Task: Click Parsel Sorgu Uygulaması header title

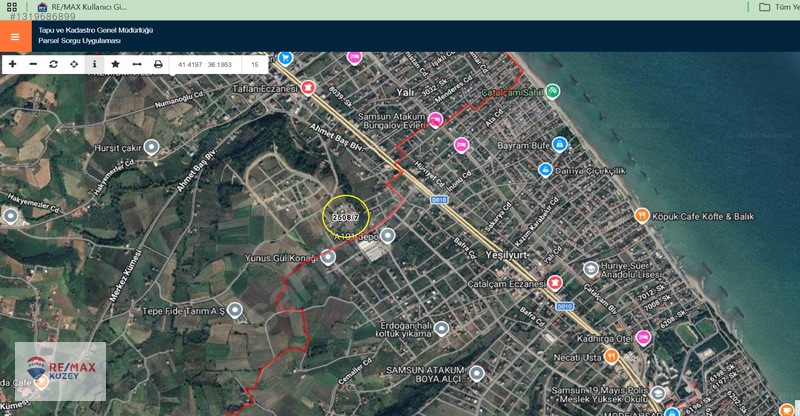Action: tap(80, 41)
